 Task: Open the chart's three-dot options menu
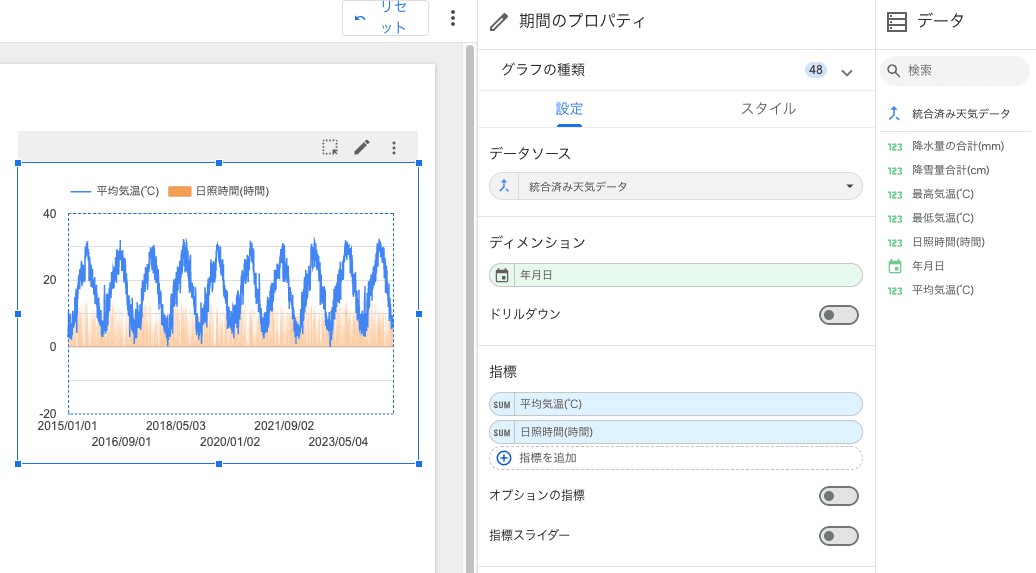[x=394, y=148]
